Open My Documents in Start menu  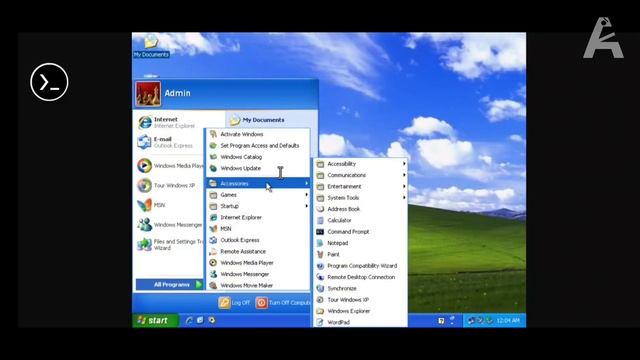(258, 120)
